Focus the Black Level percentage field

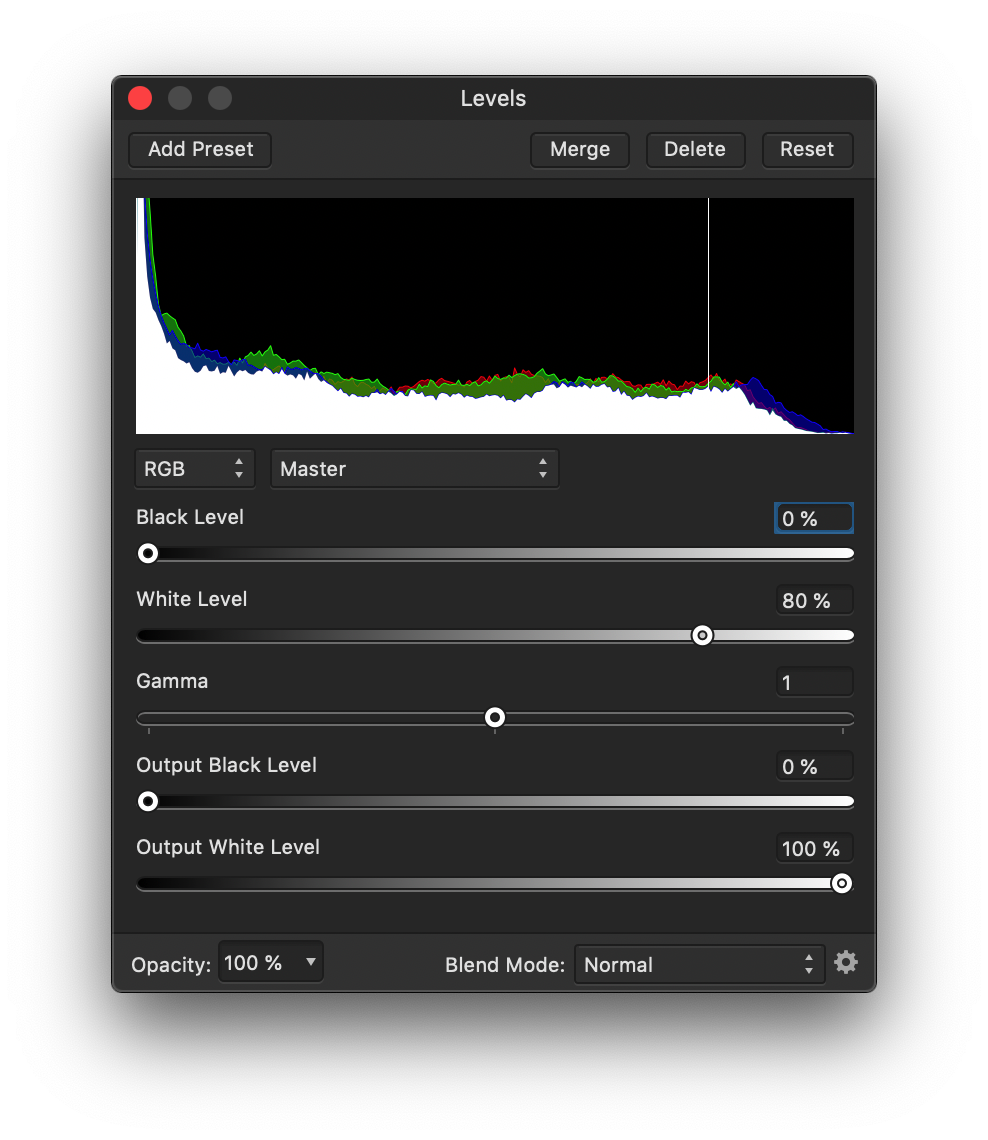[813, 518]
